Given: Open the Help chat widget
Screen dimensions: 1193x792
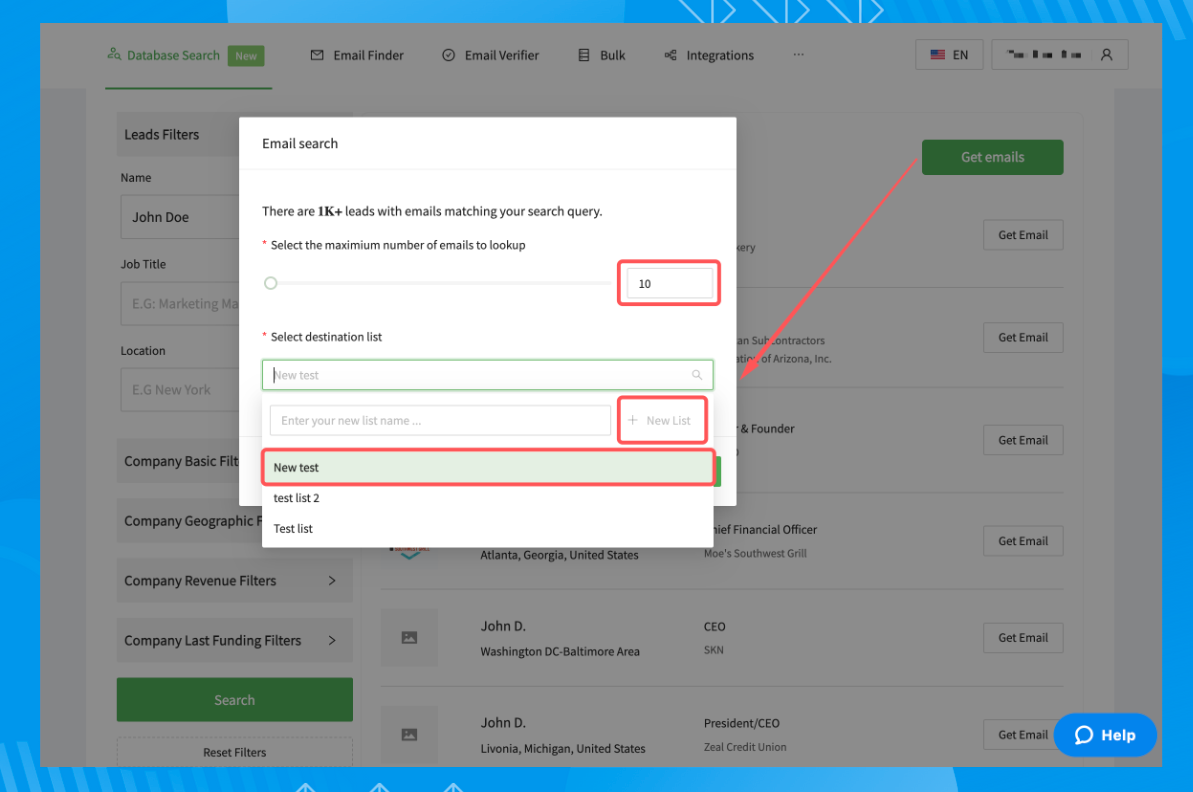Looking at the screenshot, I should click(1105, 735).
